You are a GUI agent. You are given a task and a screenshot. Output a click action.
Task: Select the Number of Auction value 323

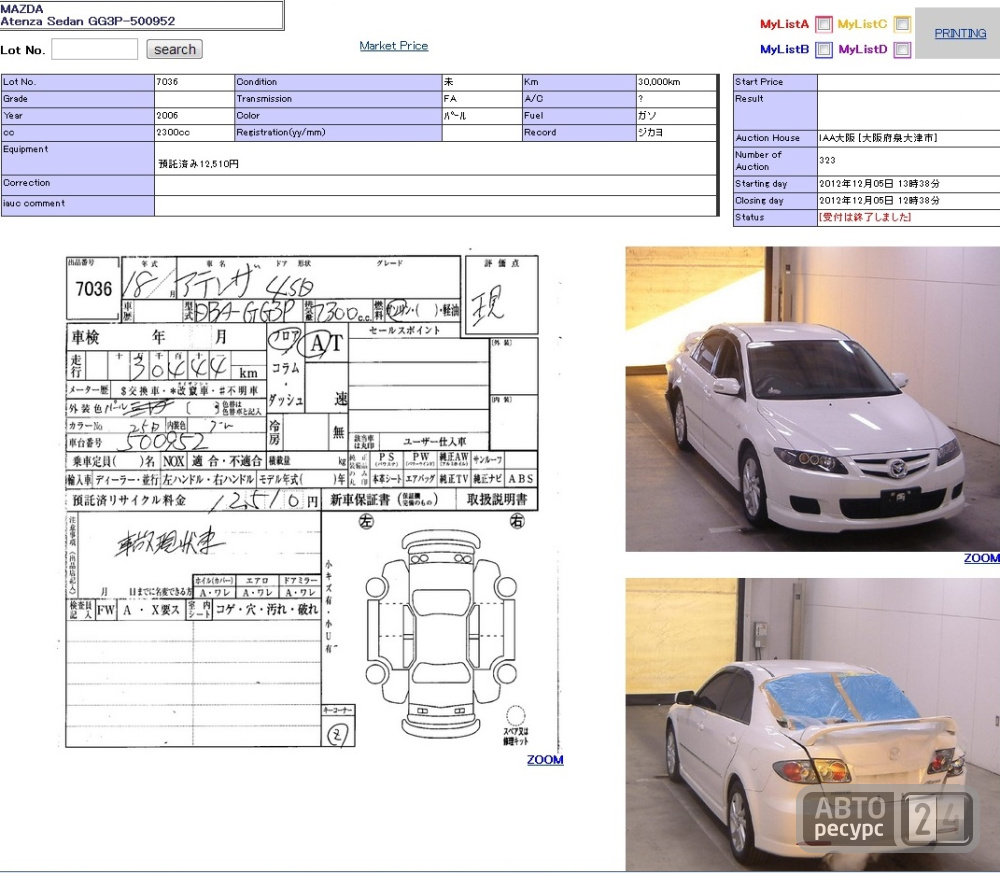coord(827,160)
